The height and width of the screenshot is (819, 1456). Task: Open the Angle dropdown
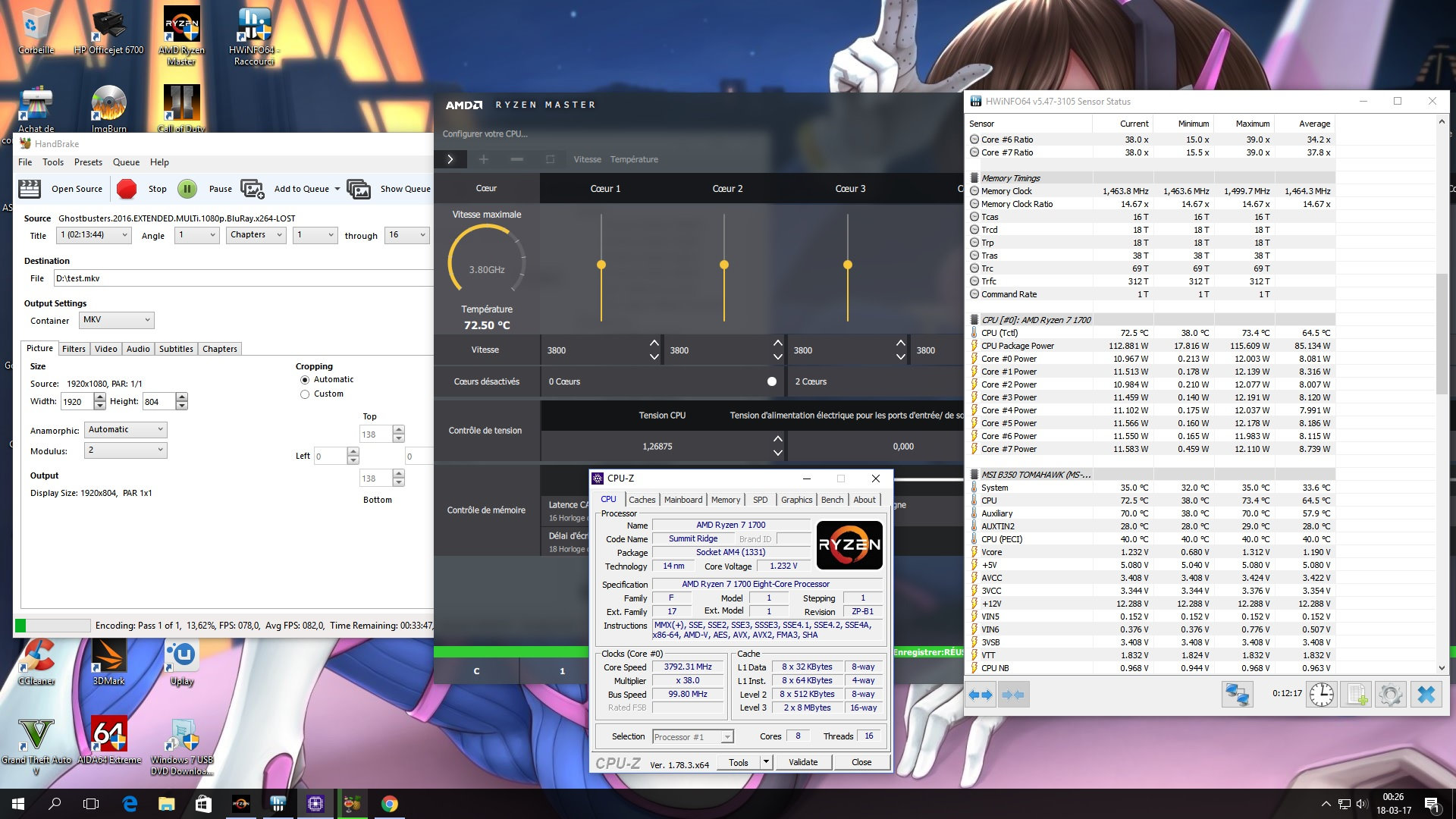(x=197, y=235)
